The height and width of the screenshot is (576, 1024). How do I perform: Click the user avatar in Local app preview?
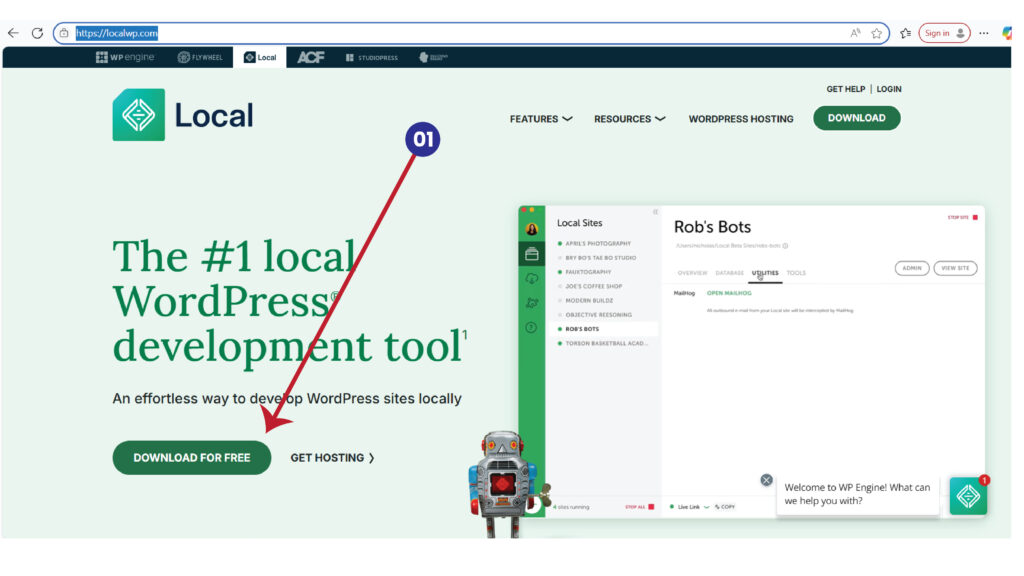(532, 229)
